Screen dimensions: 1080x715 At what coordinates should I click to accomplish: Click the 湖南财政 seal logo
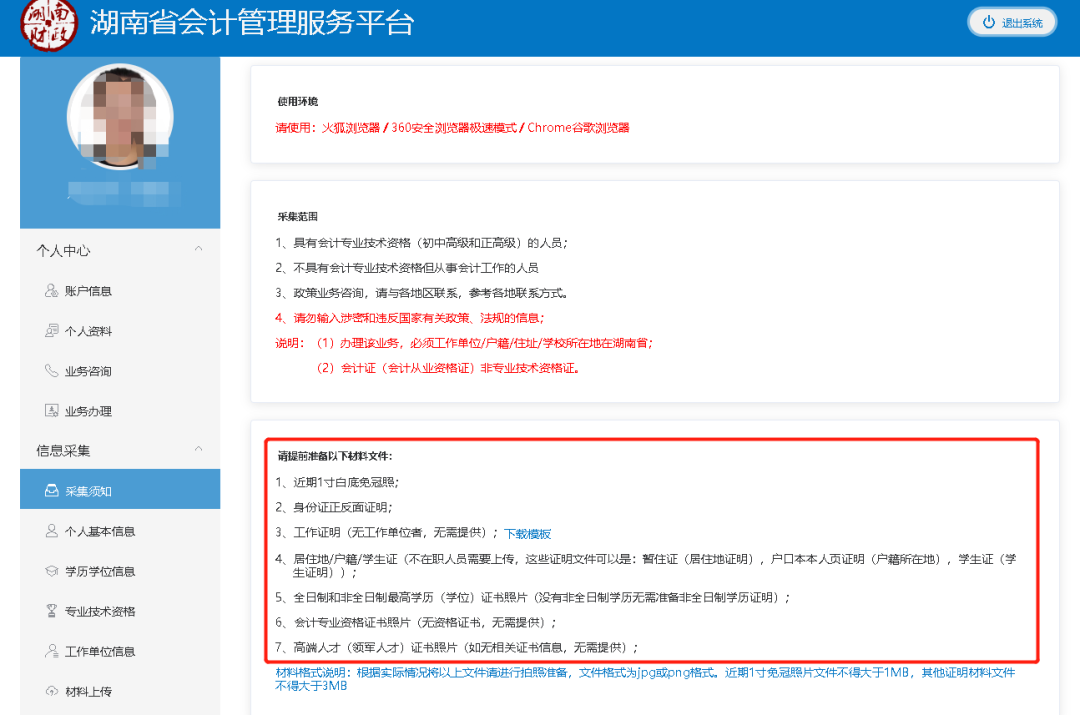47,25
